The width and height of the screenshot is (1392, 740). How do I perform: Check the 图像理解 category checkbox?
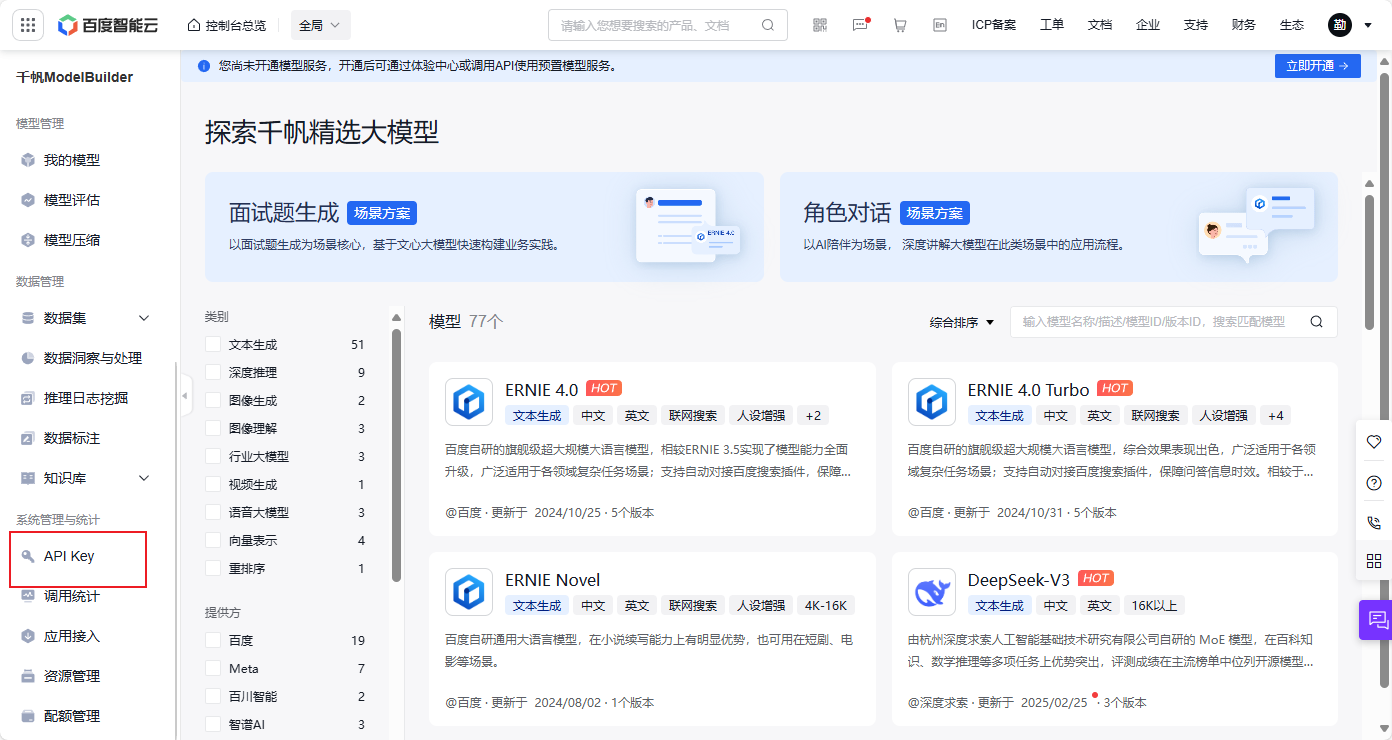point(212,428)
